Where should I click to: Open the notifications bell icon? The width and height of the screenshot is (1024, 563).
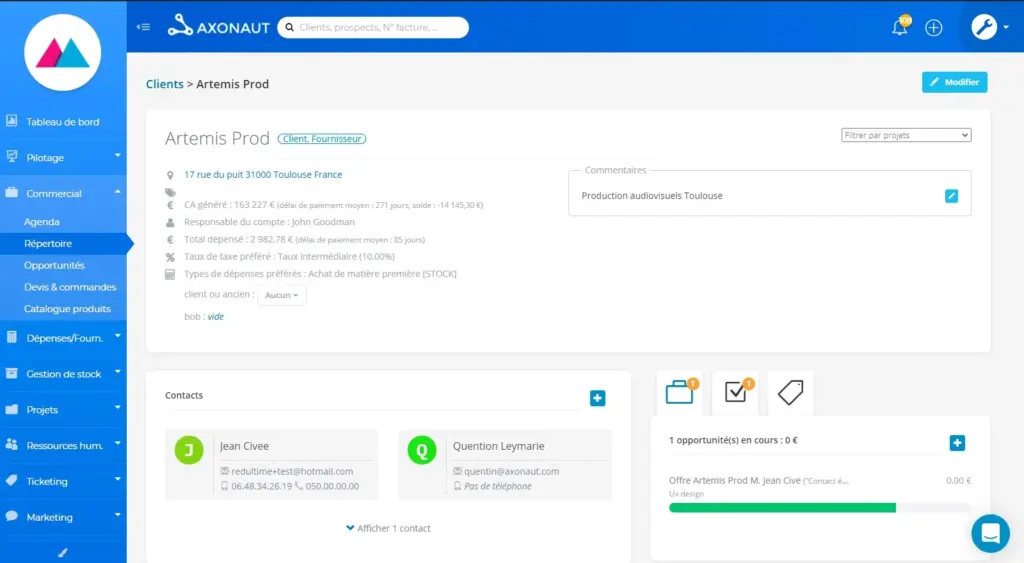click(900, 27)
